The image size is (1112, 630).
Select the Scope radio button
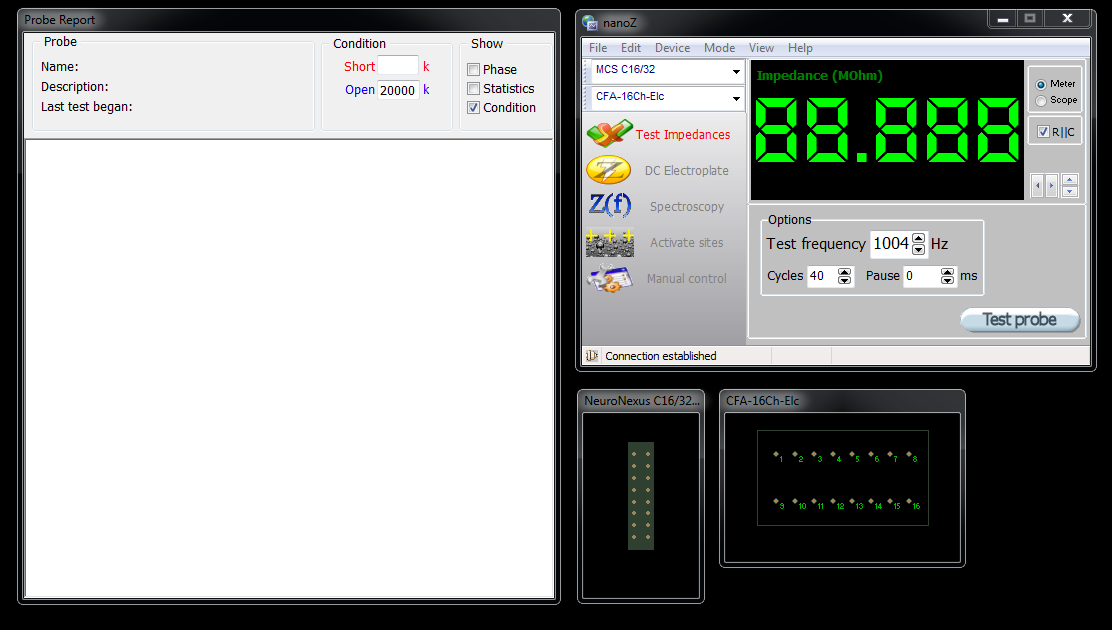coord(1041,100)
